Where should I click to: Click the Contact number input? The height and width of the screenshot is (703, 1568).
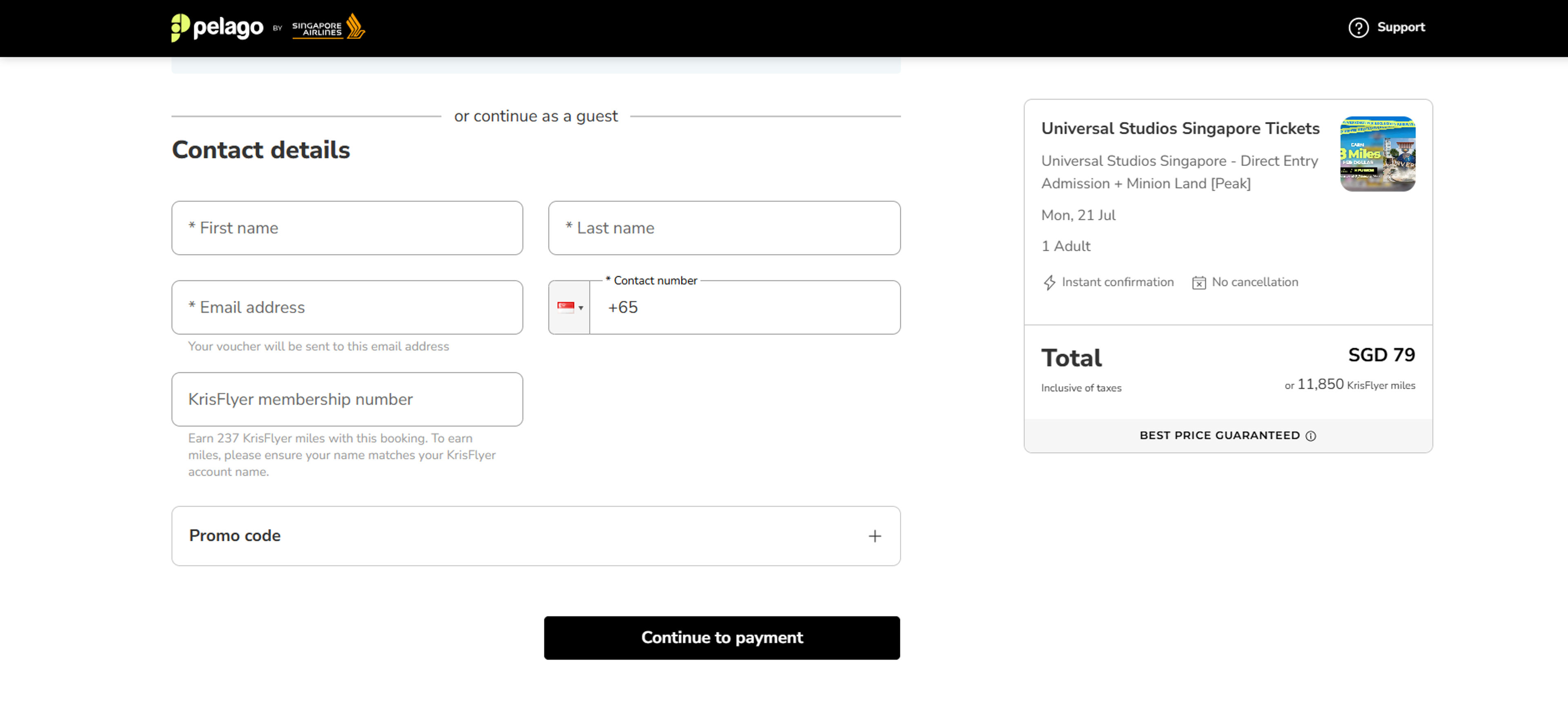(744, 307)
